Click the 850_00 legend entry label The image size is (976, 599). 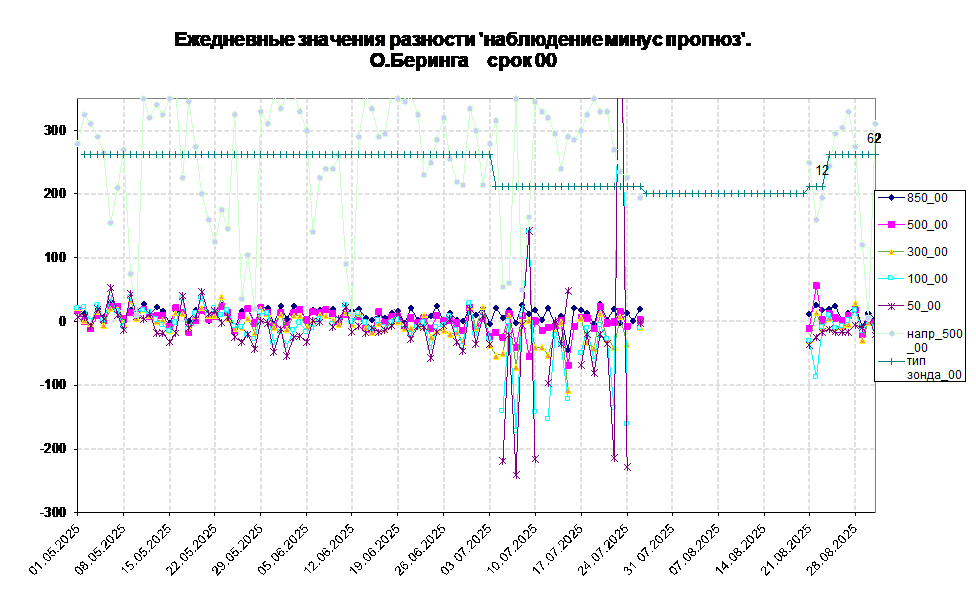pyautogui.click(x=927, y=198)
